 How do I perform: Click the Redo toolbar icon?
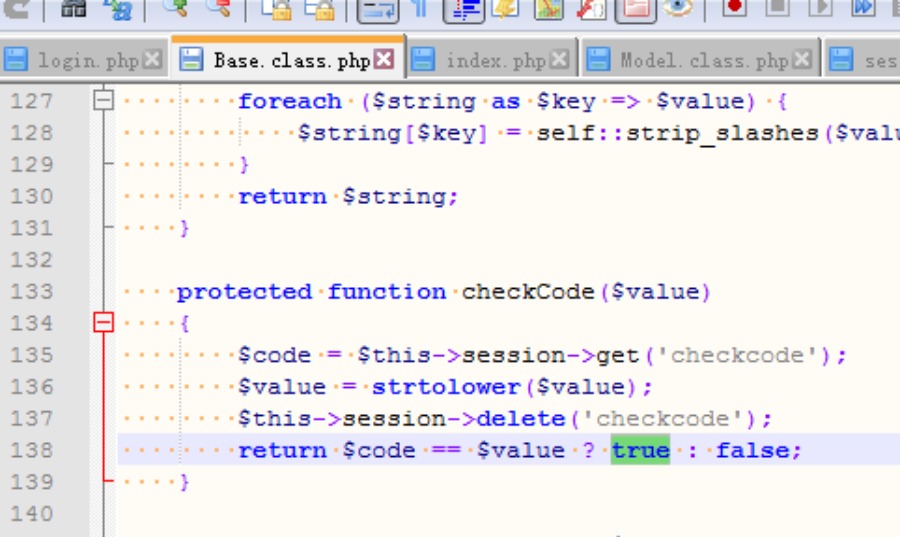(16, 8)
